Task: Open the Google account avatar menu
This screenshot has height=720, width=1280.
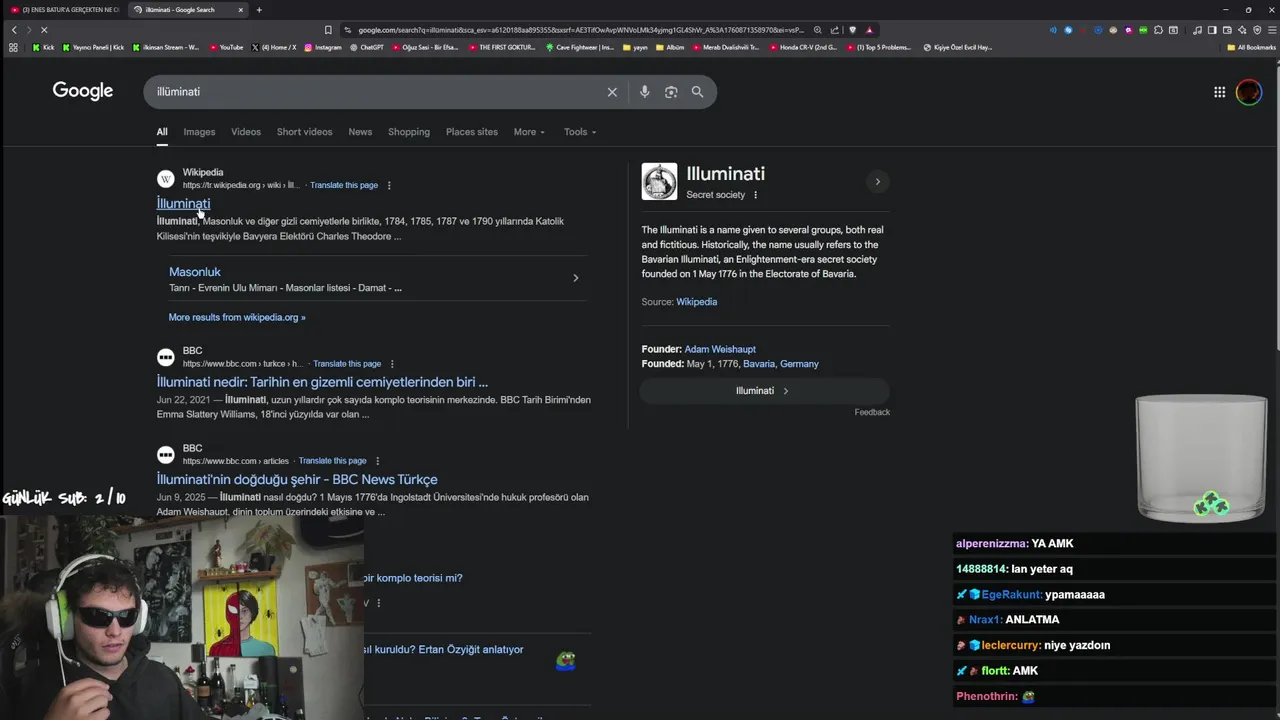Action: tap(1249, 92)
